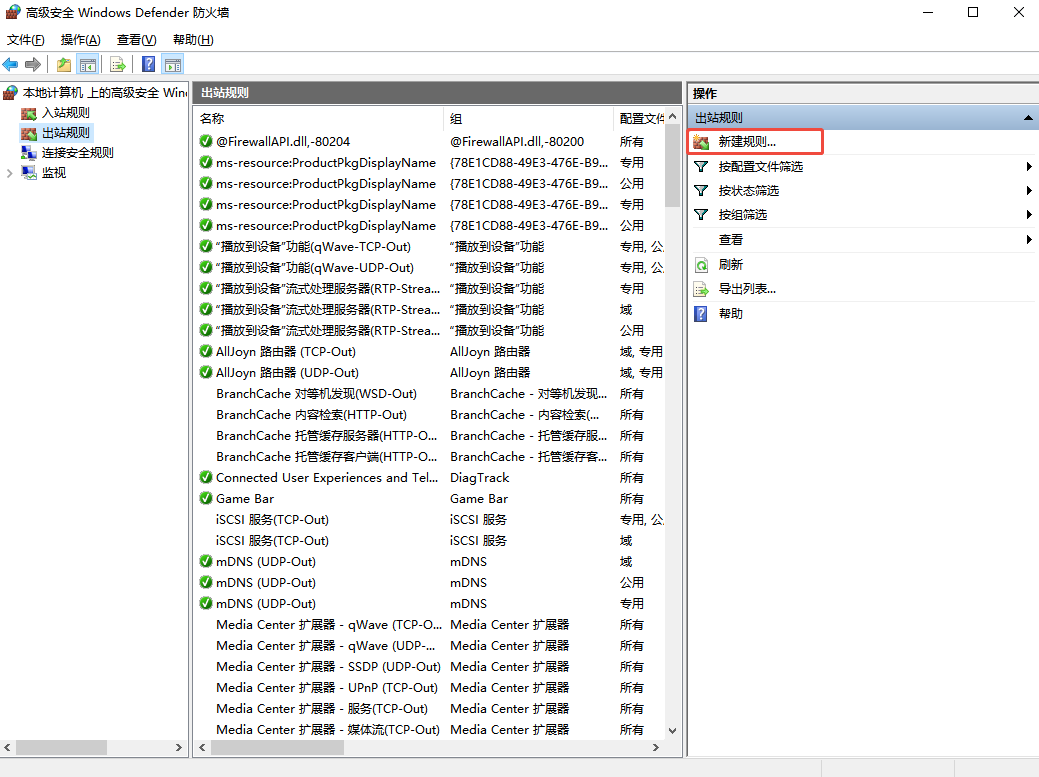Viewport: 1039px width, 777px height.
Task: Click the DiagTrack group cell
Action: tap(480, 478)
